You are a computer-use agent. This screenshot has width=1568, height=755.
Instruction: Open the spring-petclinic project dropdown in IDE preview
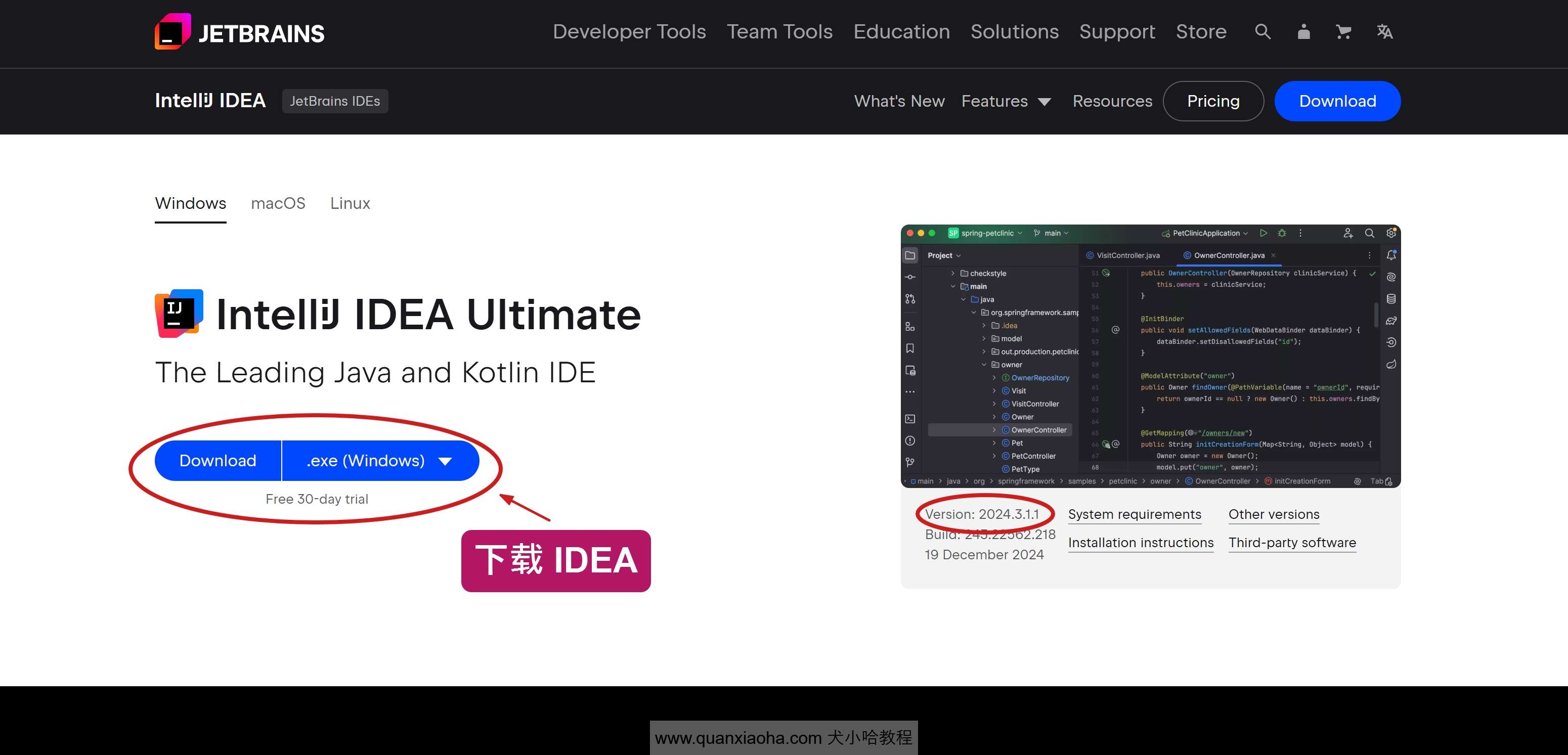985,233
